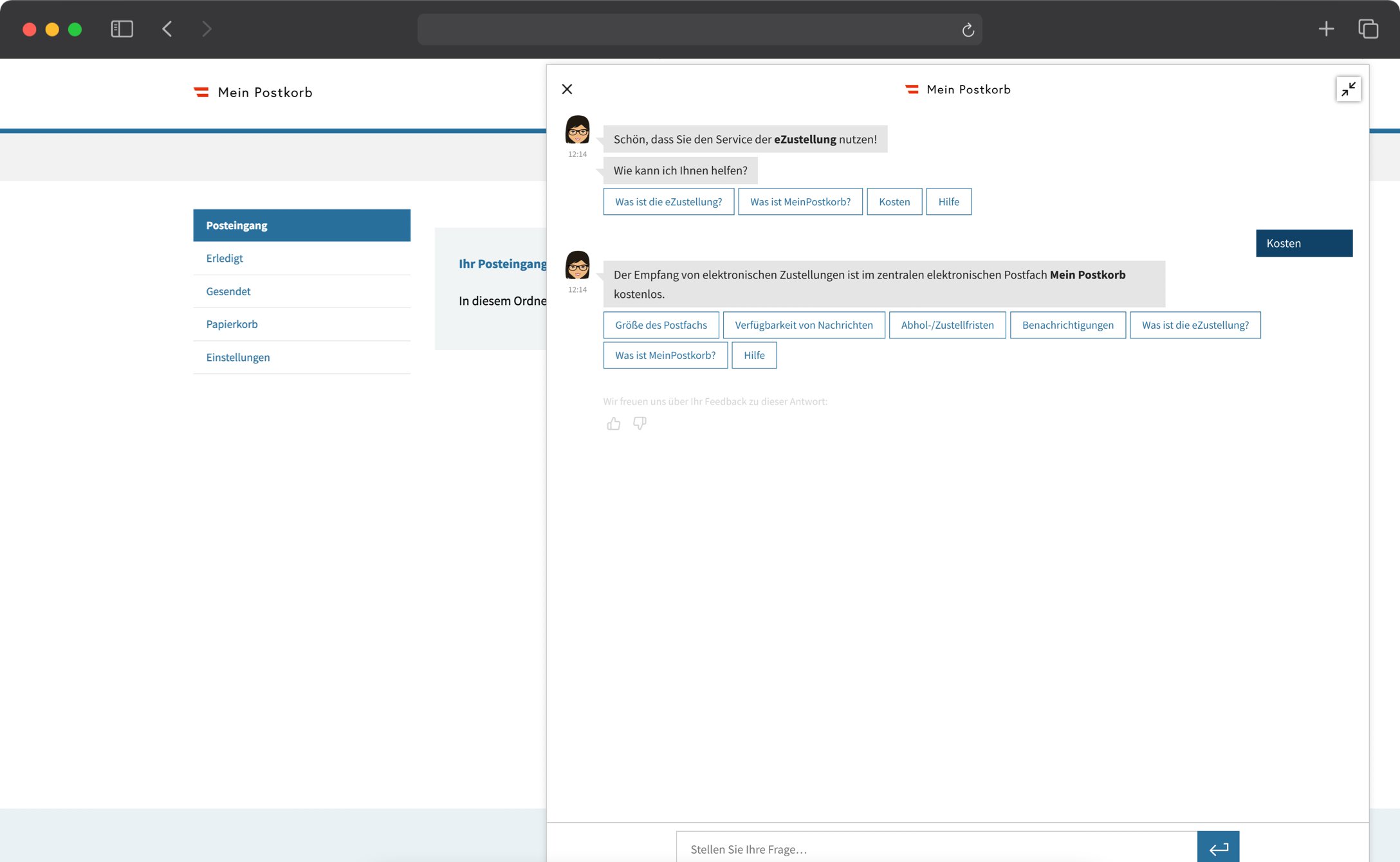Click the assistant avatar beside the Kosten answer
This screenshot has height=862, width=1400.
577,265
